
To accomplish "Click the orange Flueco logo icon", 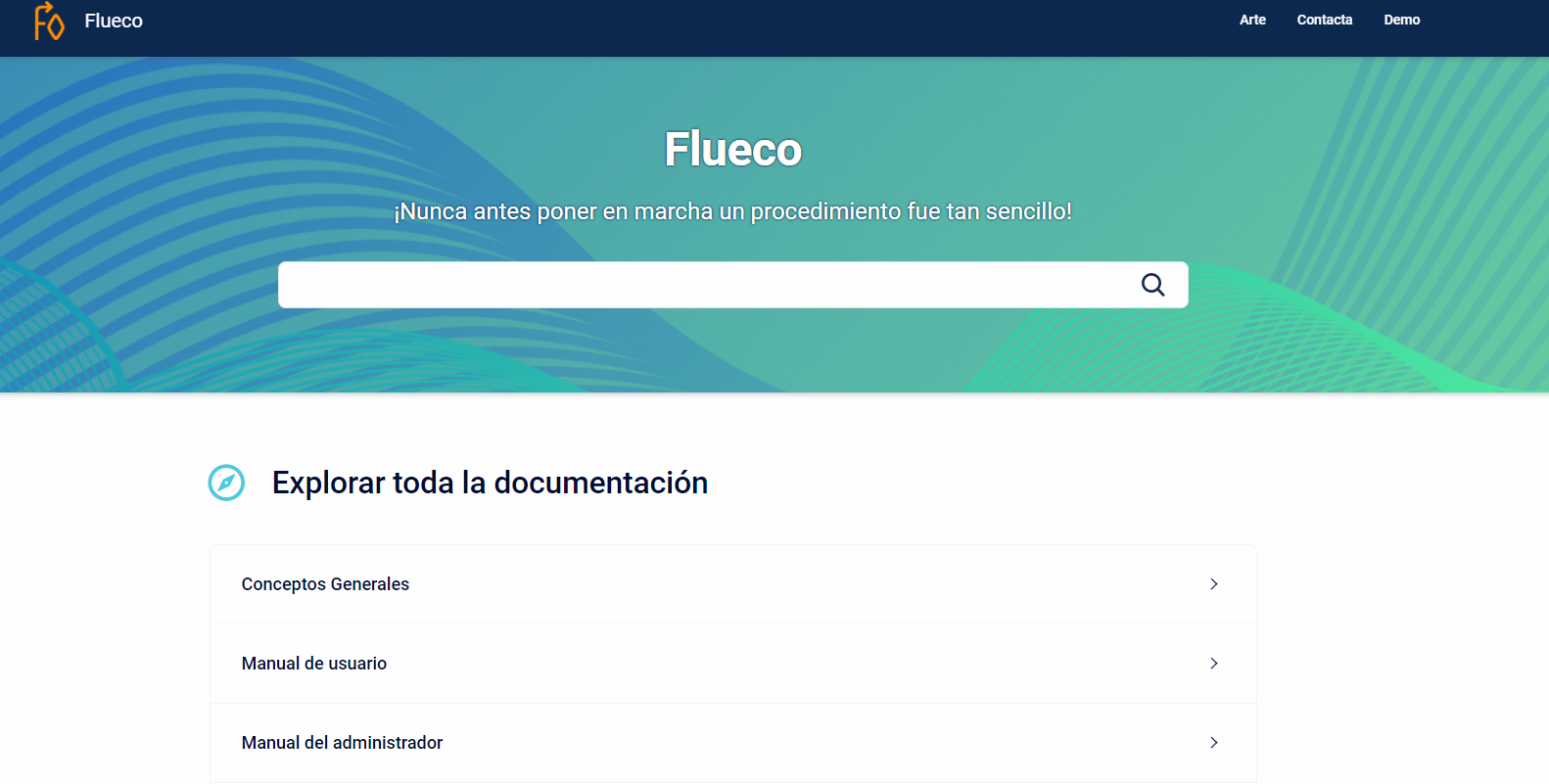I will [x=48, y=21].
